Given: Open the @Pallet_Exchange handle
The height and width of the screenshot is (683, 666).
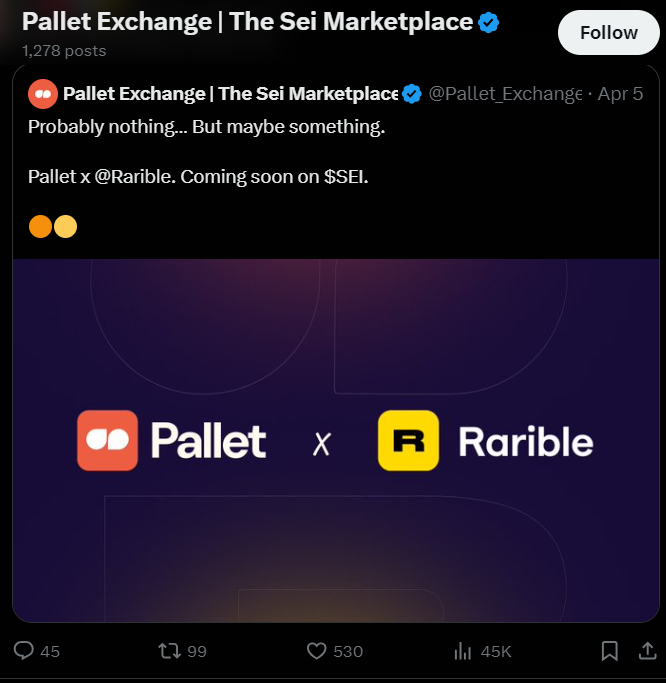Looking at the screenshot, I should pos(505,94).
